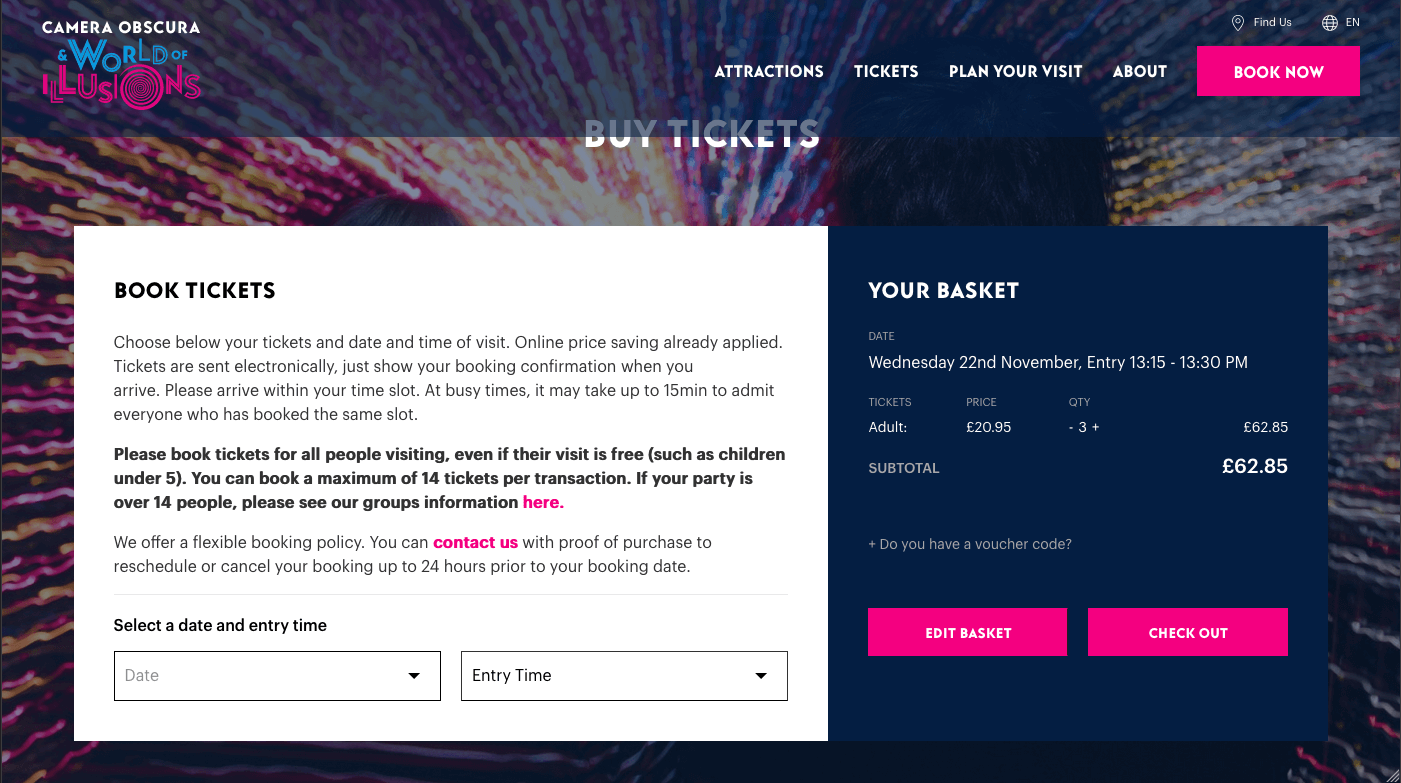Increase adult ticket quantity with plus
The width and height of the screenshot is (1401, 783).
point(1095,428)
